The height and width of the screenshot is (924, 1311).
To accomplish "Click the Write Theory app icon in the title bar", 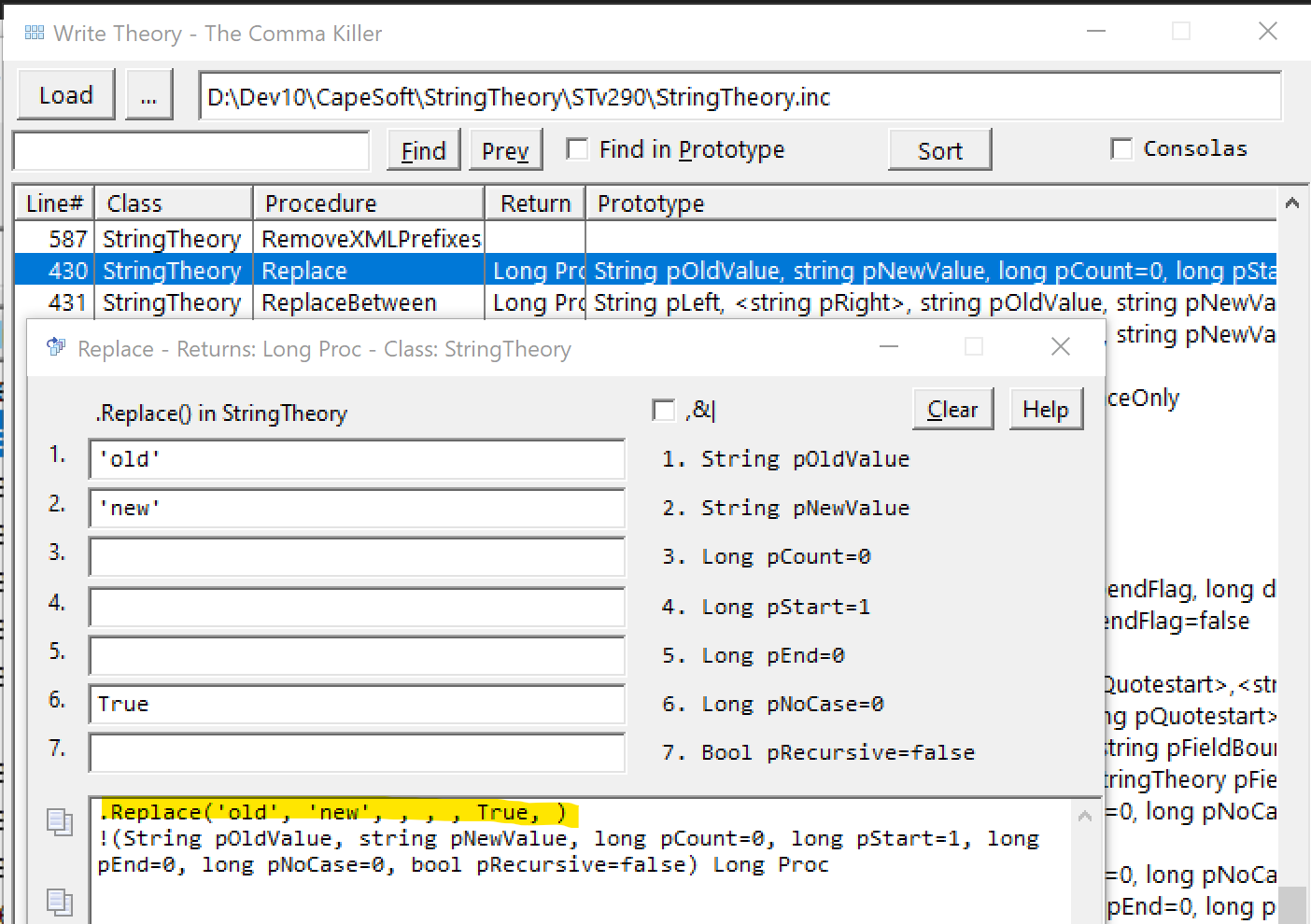I will pyautogui.click(x=35, y=34).
